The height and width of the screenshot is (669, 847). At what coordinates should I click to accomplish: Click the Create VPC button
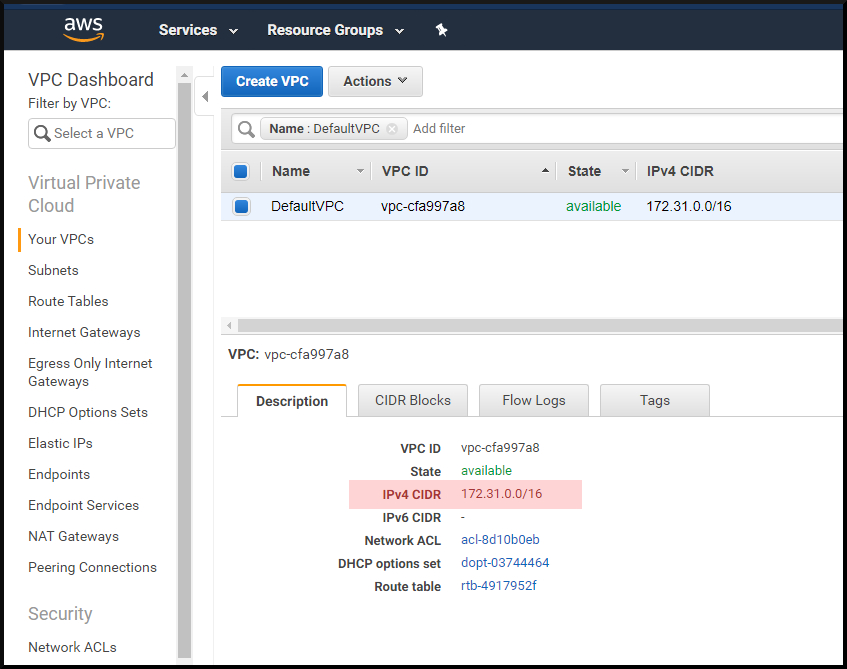point(271,81)
